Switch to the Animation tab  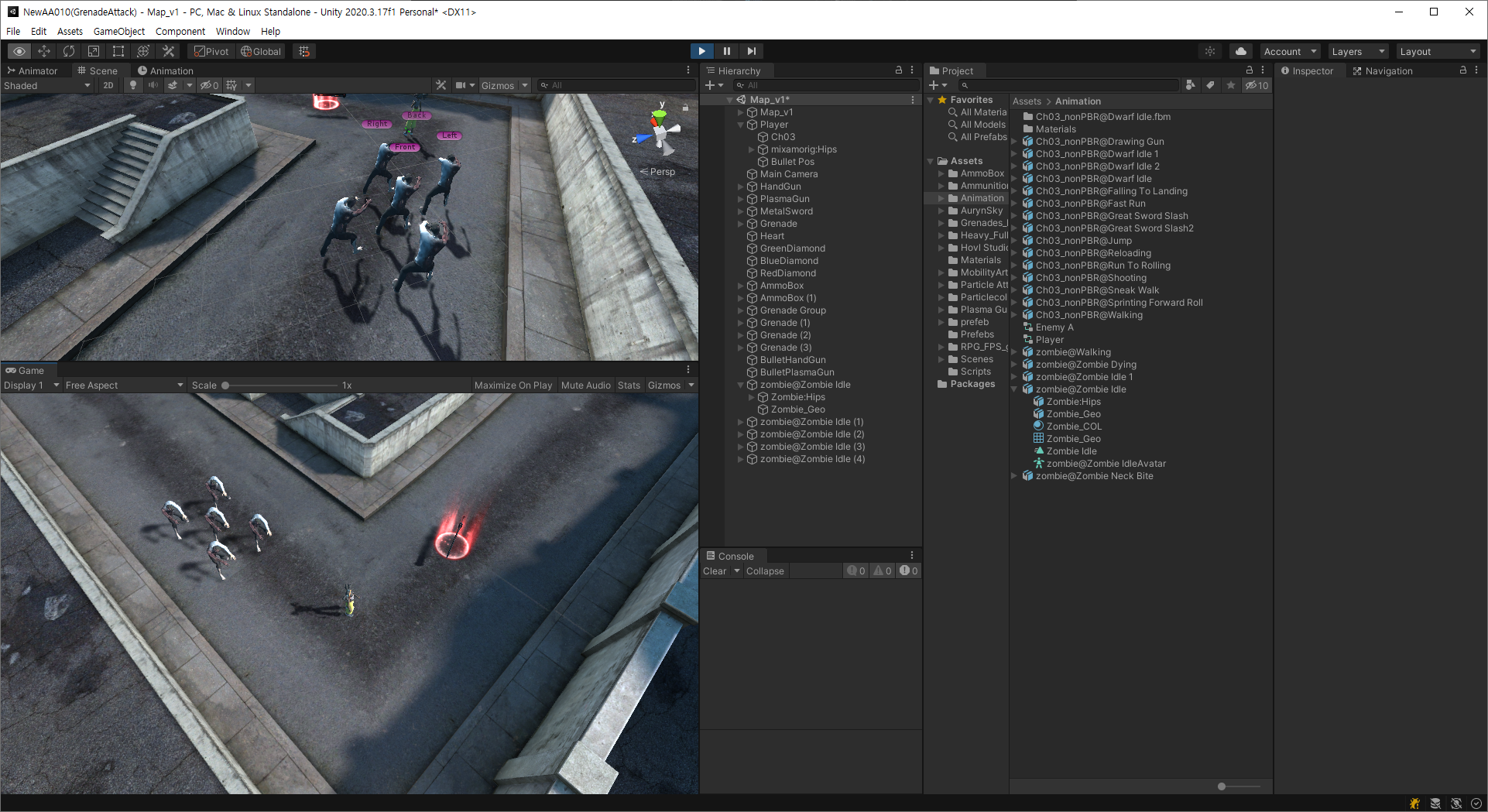pyautogui.click(x=166, y=70)
